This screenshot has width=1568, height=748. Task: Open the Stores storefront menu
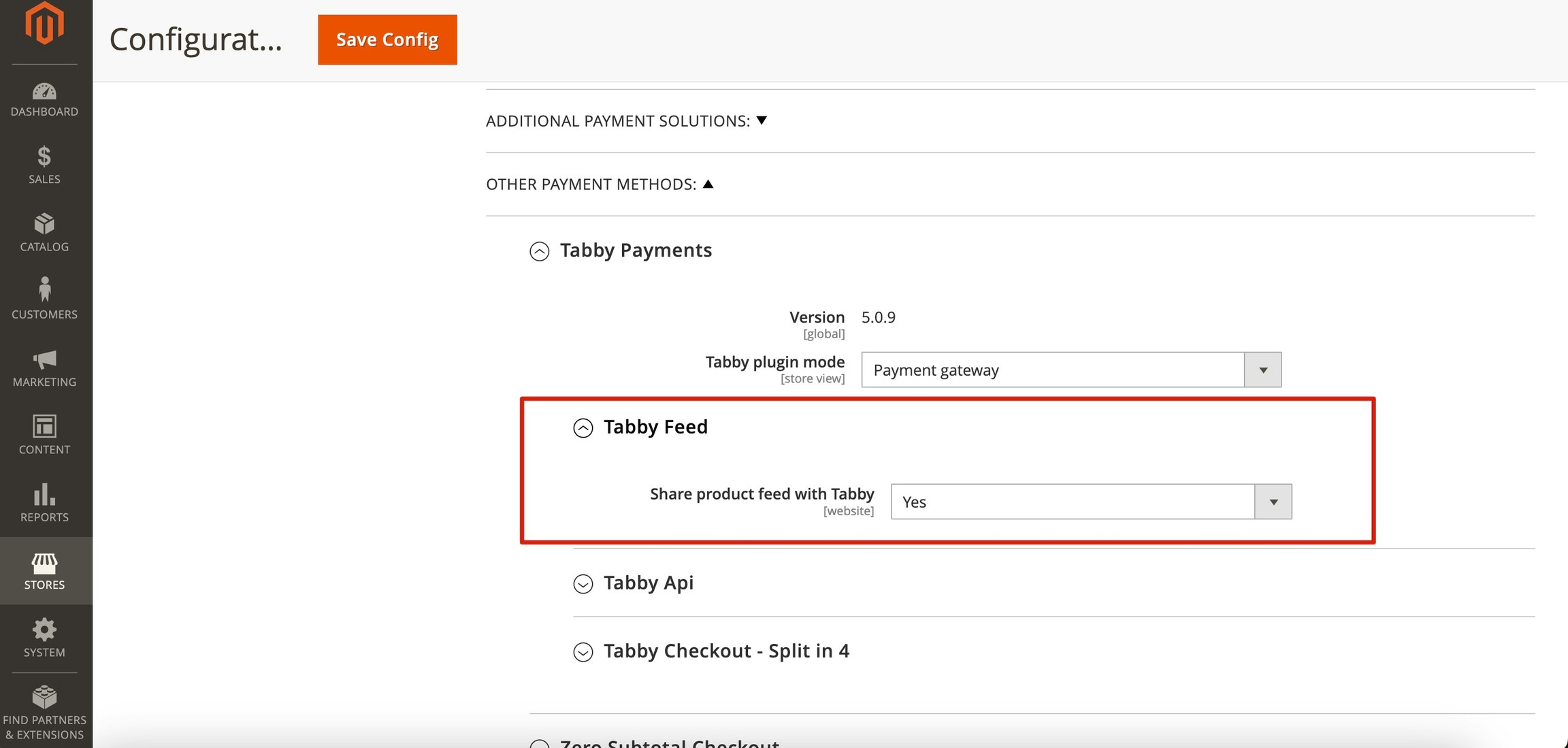45,570
